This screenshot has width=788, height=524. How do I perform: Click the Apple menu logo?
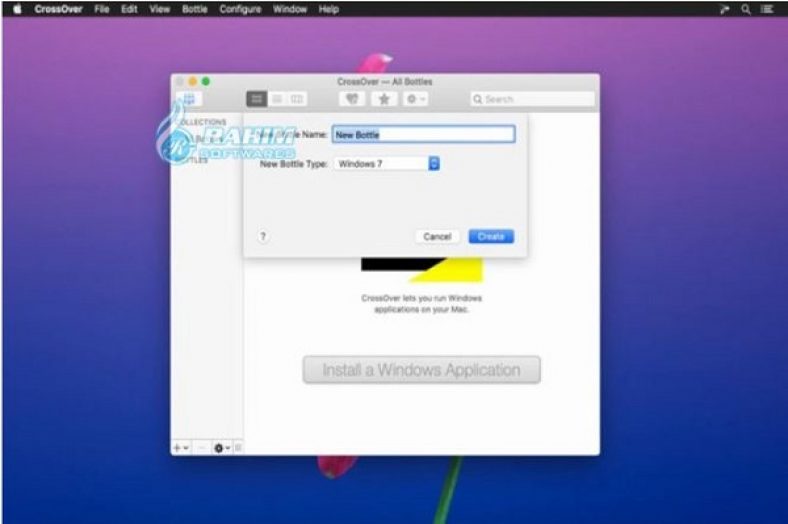17,9
